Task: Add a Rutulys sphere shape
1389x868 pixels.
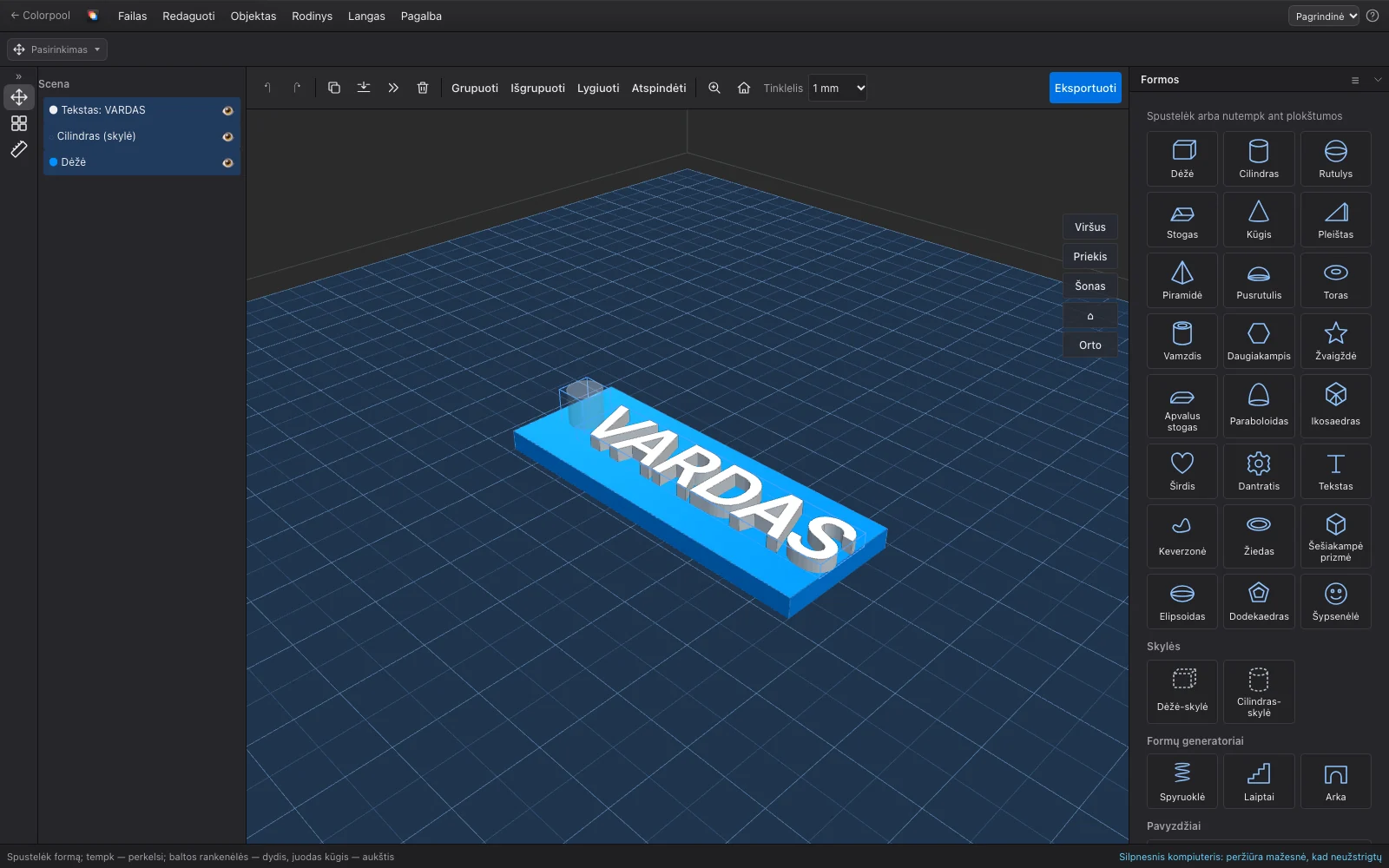Action: tap(1335, 159)
